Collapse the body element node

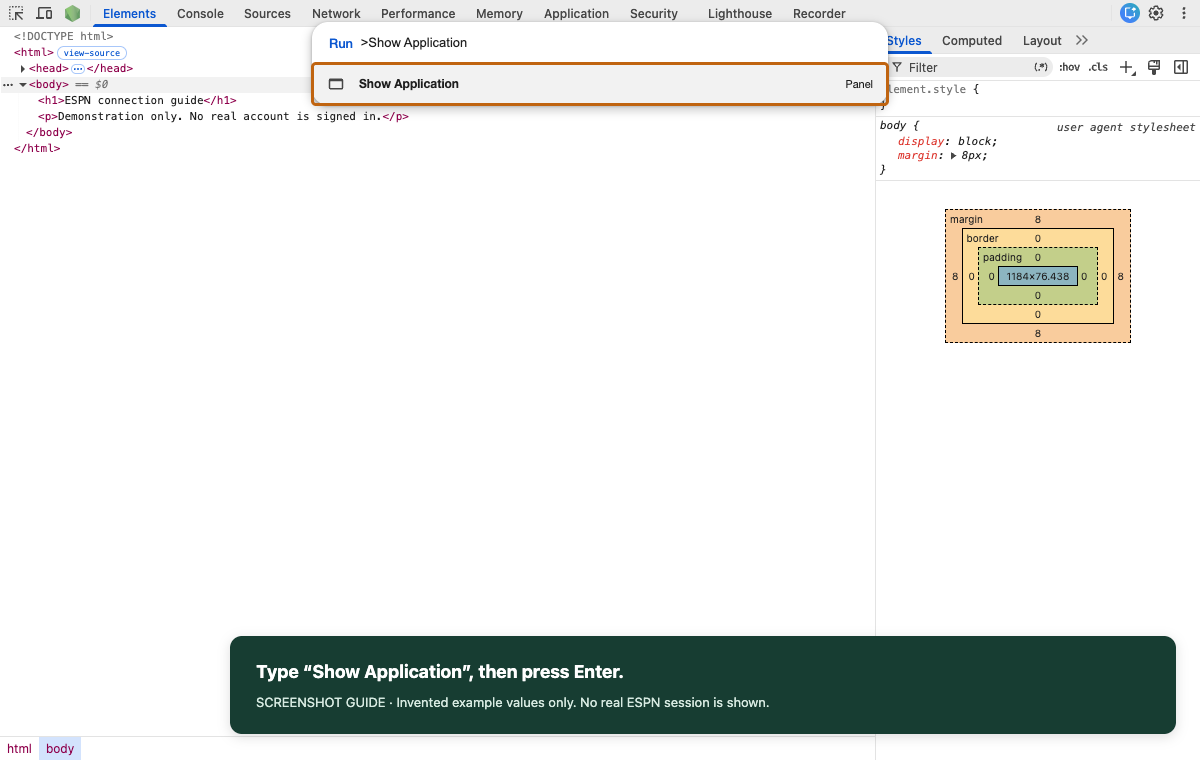23,84
